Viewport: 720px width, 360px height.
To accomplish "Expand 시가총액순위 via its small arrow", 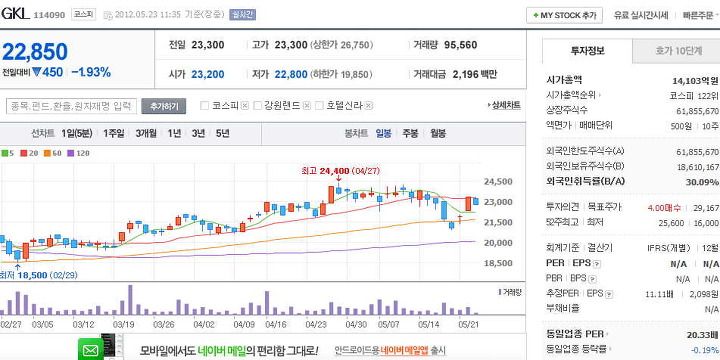I will pos(599,96).
